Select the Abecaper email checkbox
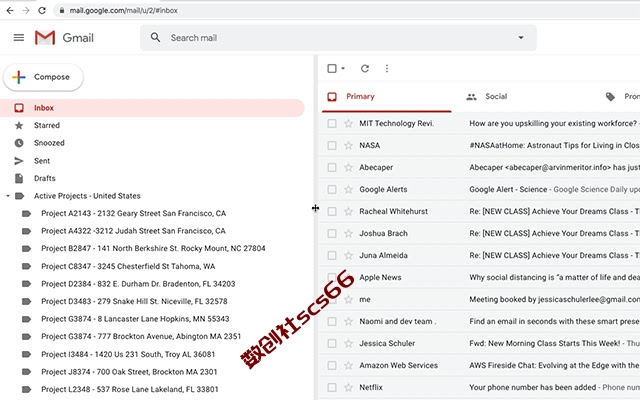This screenshot has width=640, height=400. 332,167
